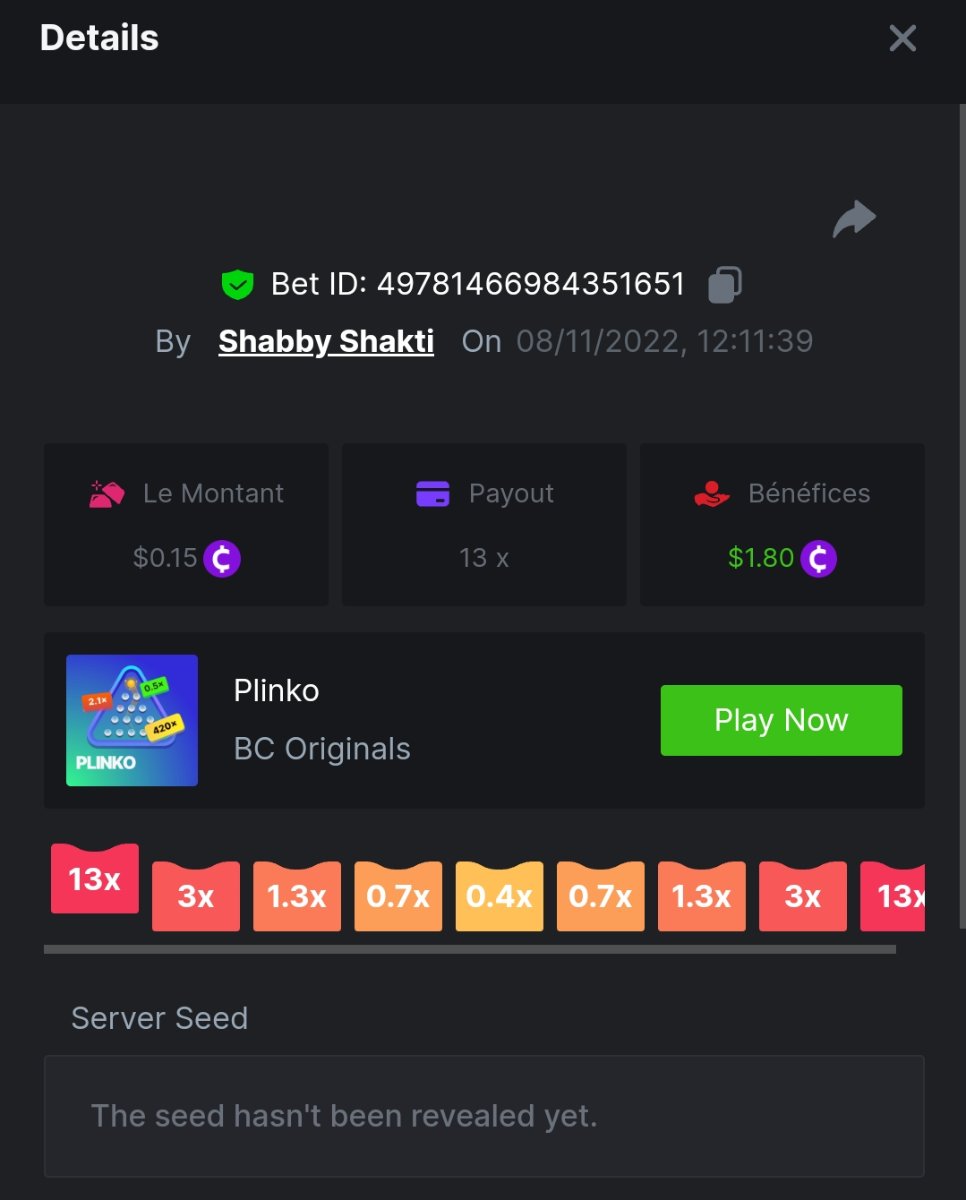Click the Play Now button
The height and width of the screenshot is (1200, 966).
coord(781,720)
